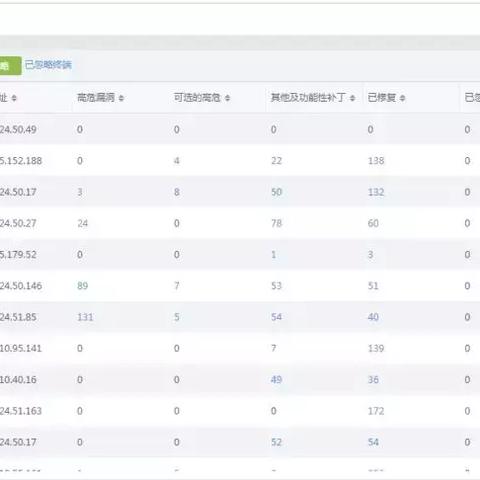Image resolution: width=480 pixels, height=480 pixels.
Task: Click the value 78 in the 24.50.27 row
Action: click(276, 223)
